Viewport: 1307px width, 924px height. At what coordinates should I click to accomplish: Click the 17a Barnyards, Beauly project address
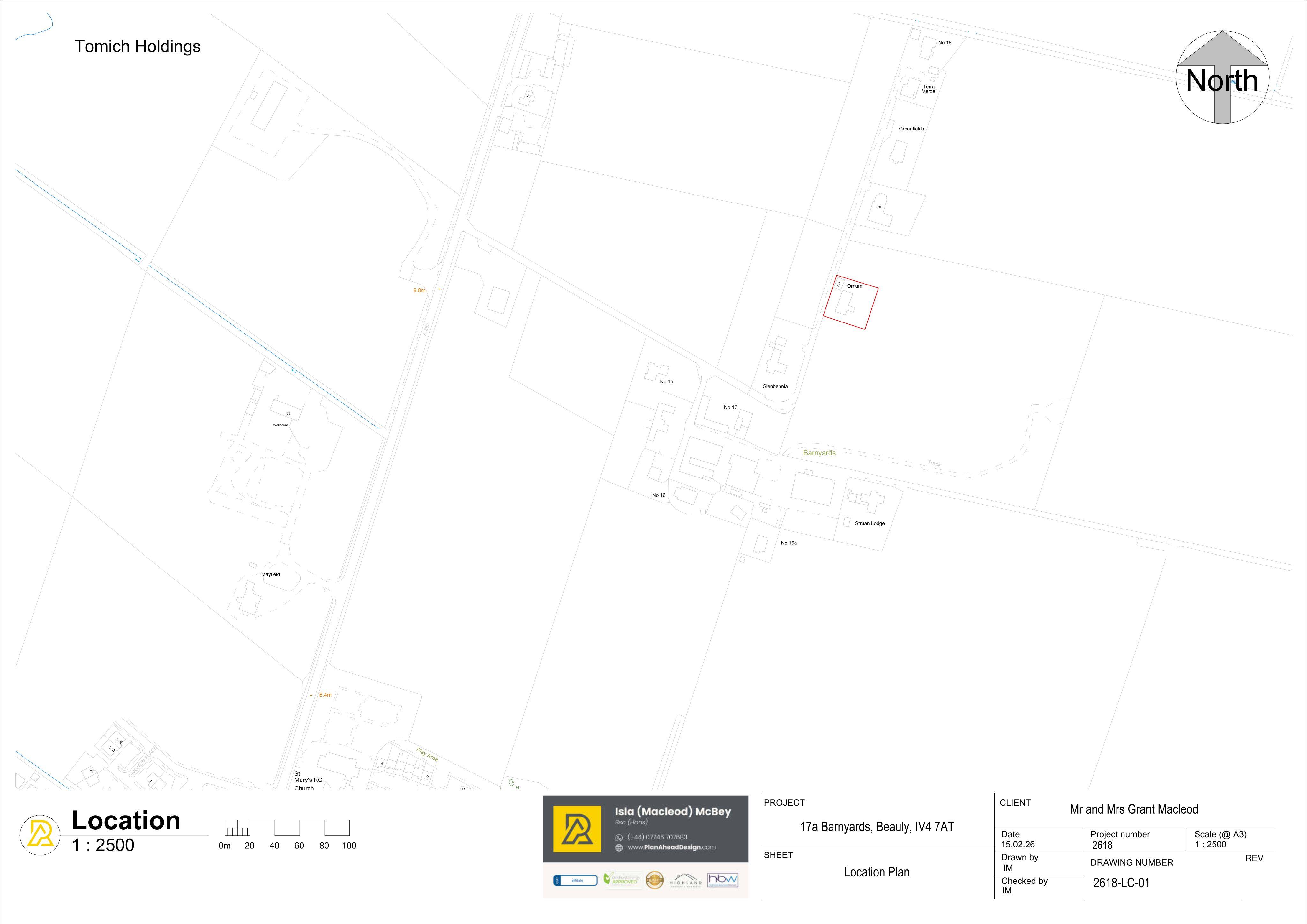point(877,827)
